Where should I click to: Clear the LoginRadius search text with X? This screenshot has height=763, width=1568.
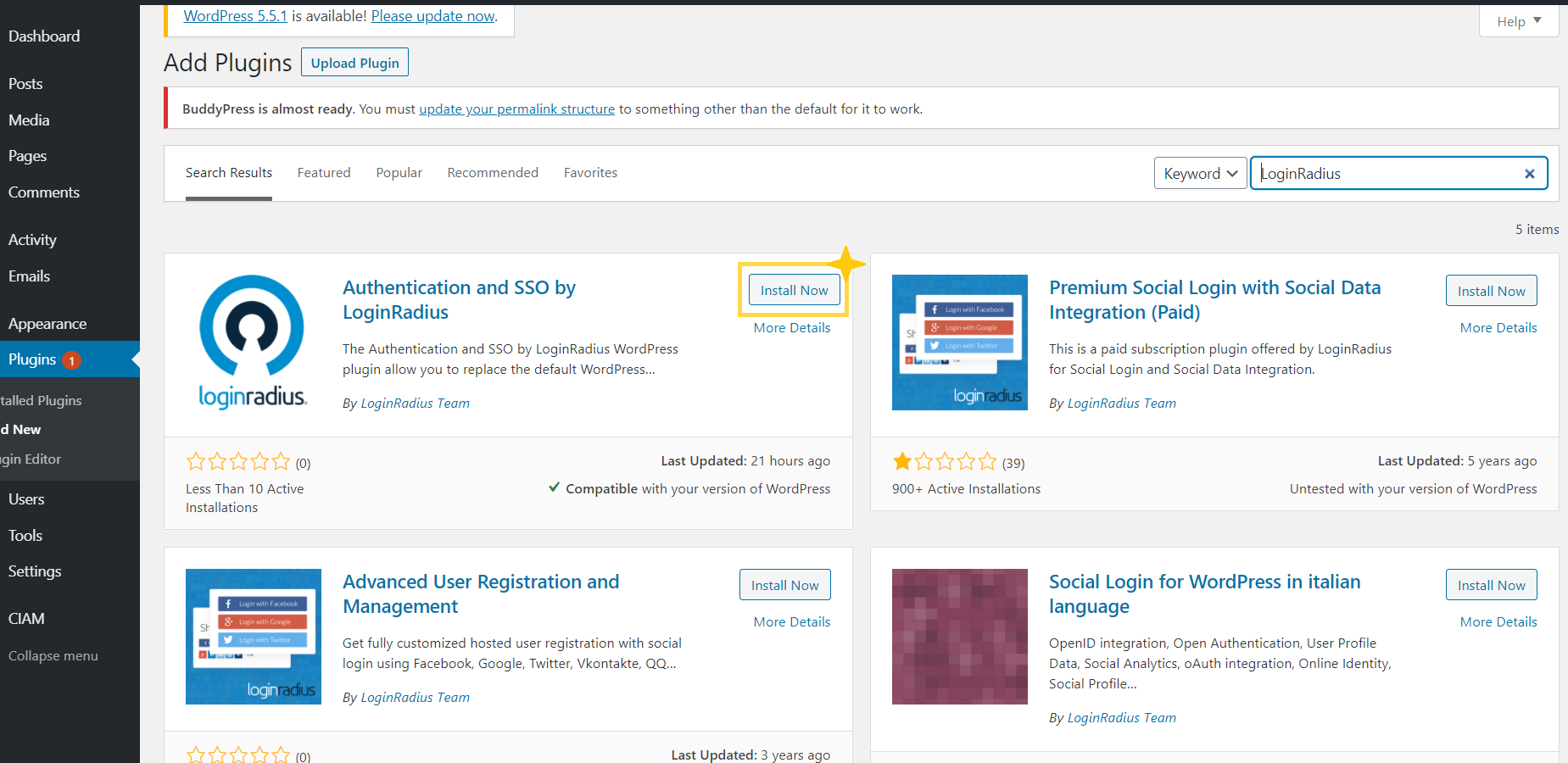[1529, 174]
